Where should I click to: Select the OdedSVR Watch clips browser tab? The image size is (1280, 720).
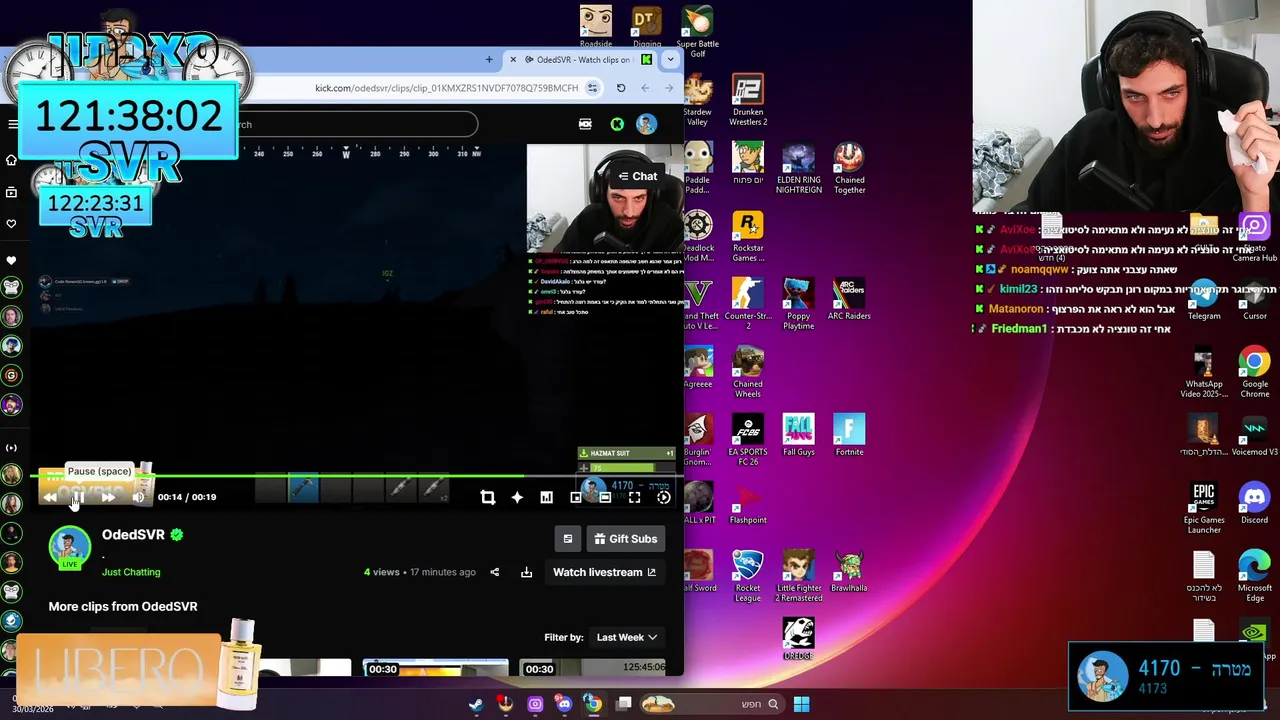(578, 60)
